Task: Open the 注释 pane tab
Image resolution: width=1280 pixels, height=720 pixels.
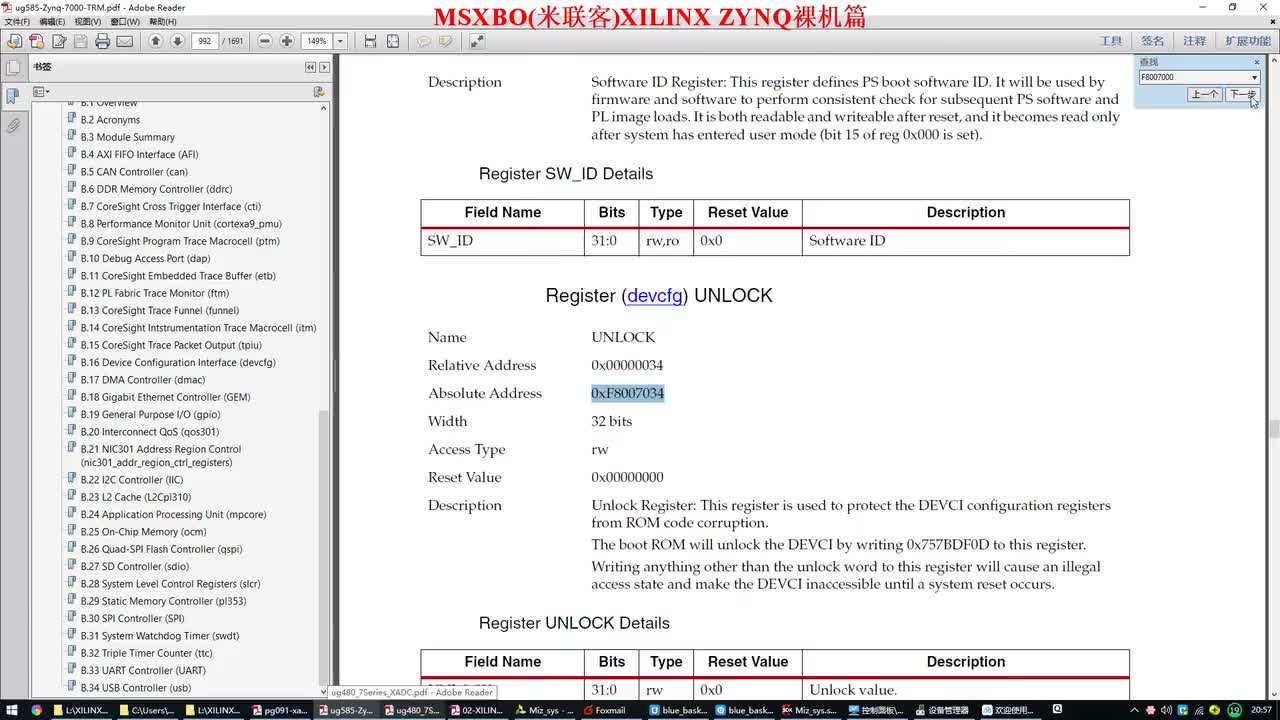Action: (x=1195, y=41)
